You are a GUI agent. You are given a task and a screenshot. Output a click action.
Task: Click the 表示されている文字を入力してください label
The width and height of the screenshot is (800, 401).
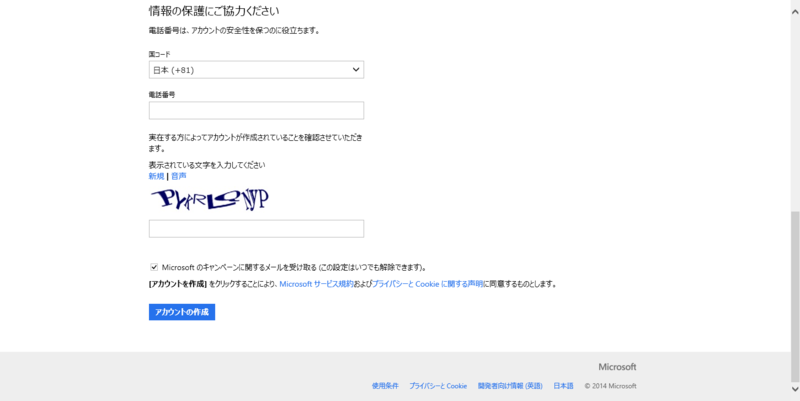click(x=207, y=165)
